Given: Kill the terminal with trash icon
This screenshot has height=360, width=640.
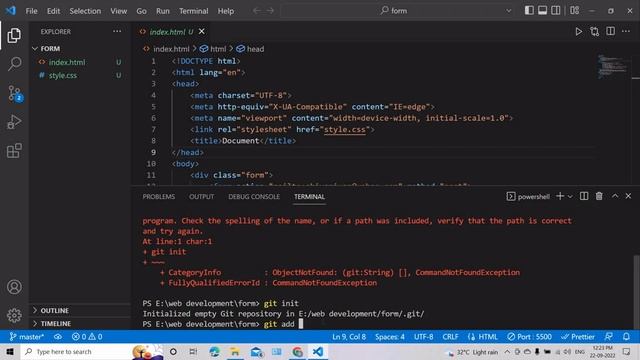Looking at the screenshot, I should click(599, 196).
